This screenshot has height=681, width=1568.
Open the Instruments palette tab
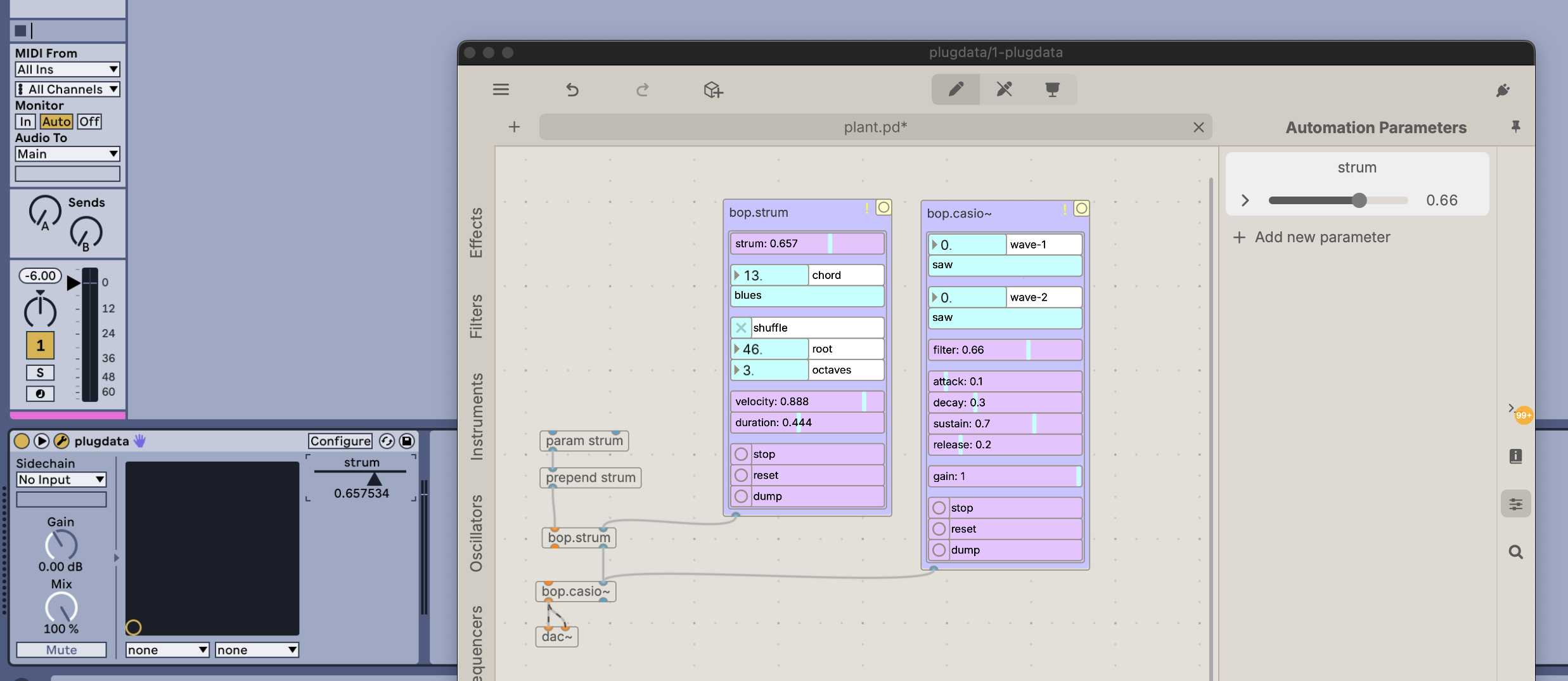476,417
